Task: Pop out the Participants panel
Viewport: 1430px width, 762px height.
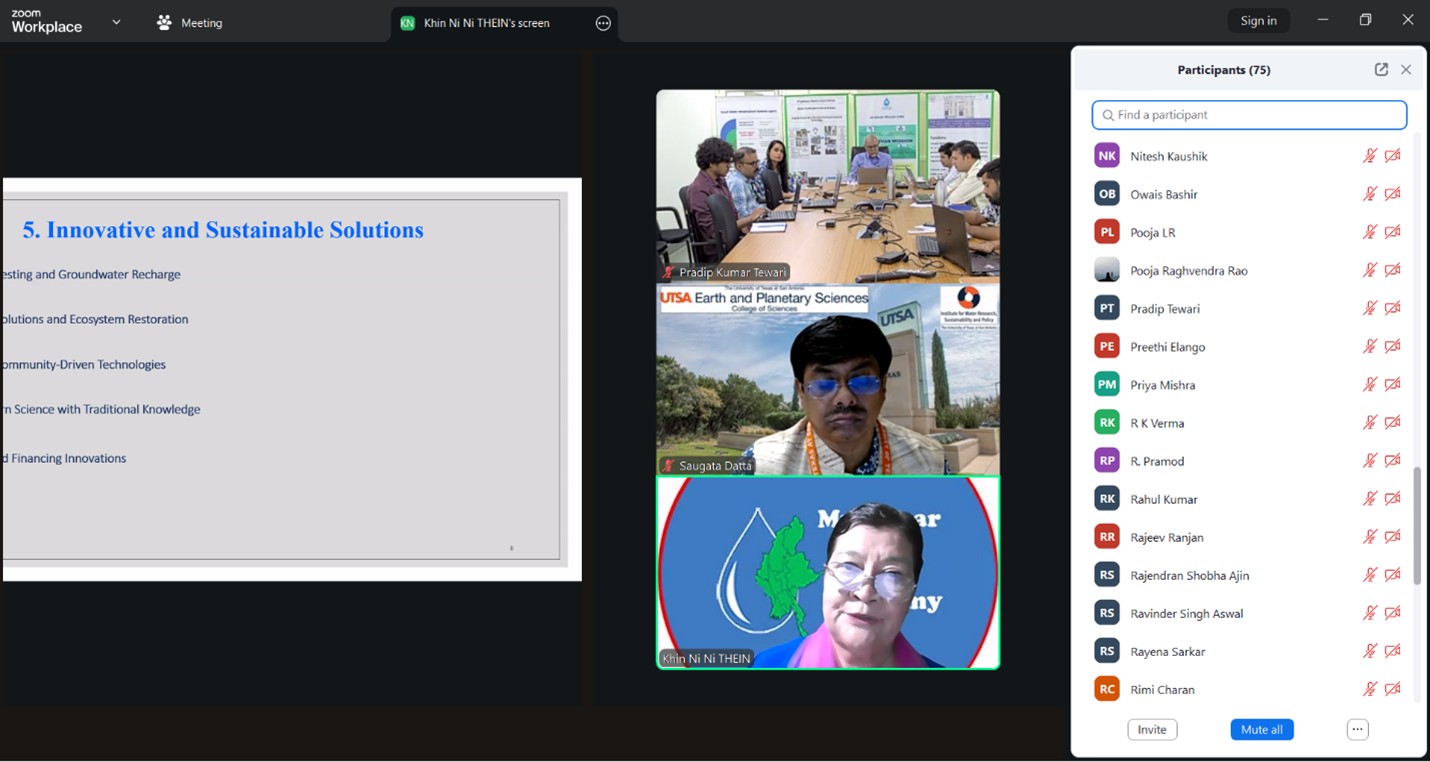Action: 1381,70
